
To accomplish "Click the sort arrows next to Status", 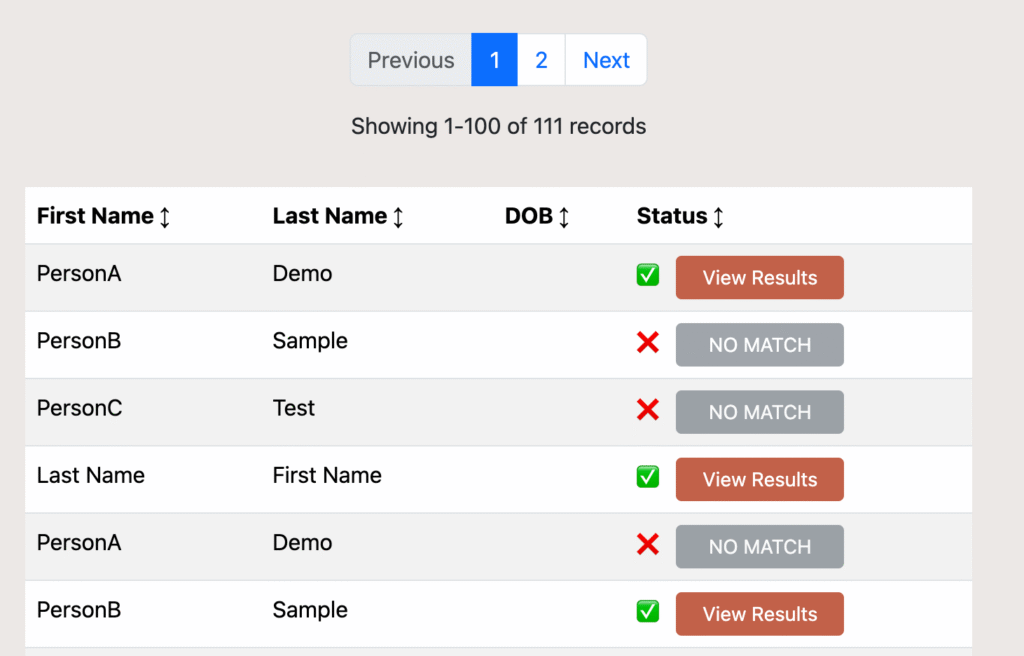I will 718,216.
